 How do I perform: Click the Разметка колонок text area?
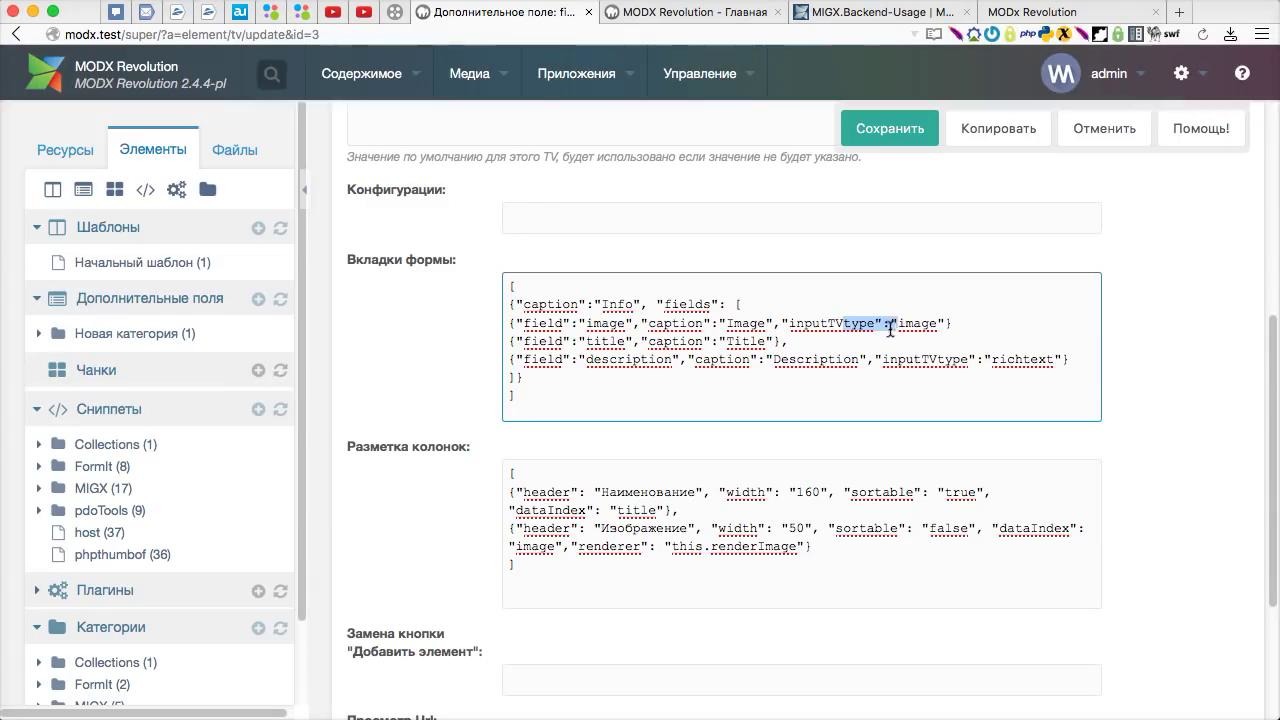coord(802,534)
